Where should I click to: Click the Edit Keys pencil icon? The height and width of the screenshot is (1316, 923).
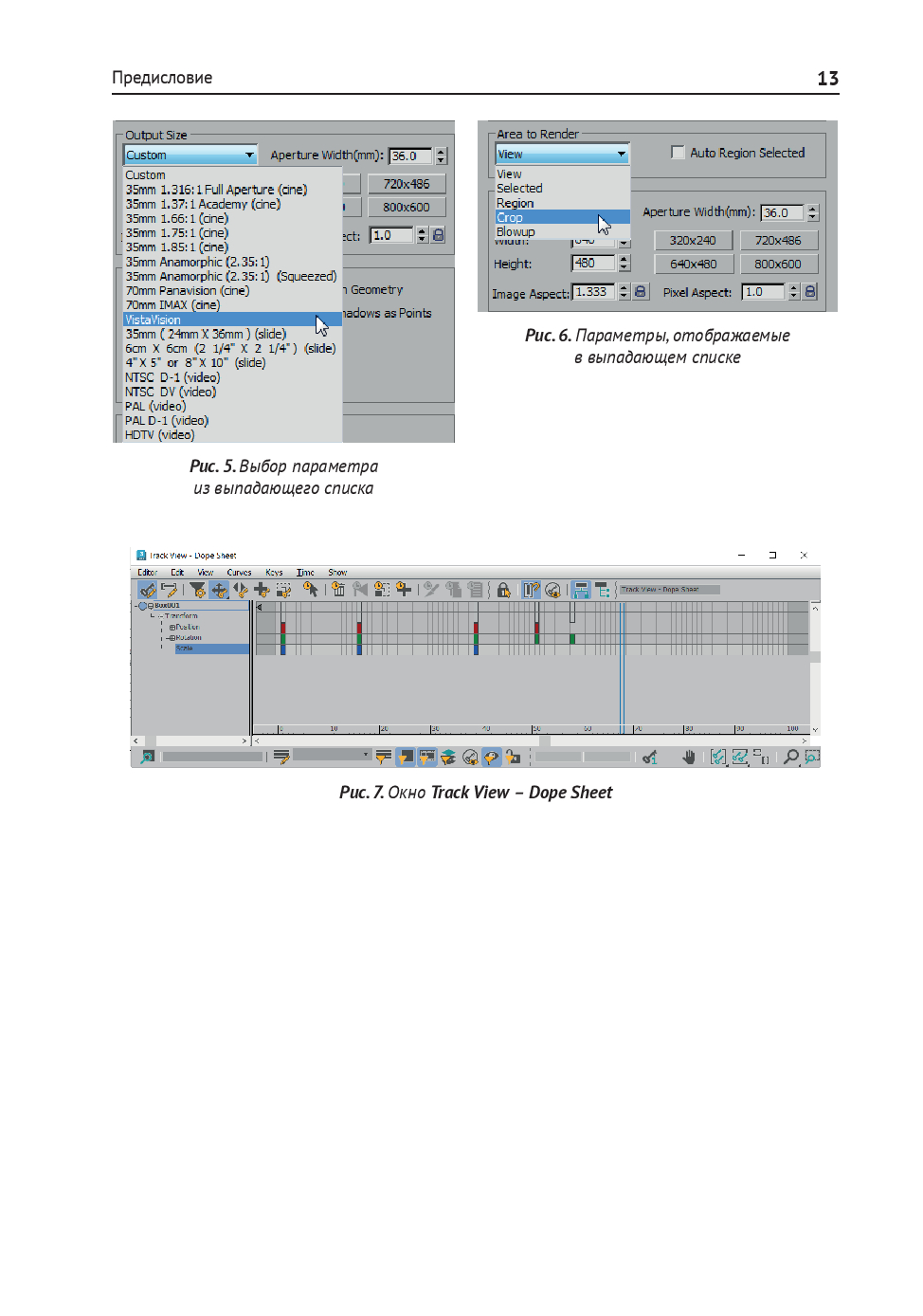click(147, 591)
